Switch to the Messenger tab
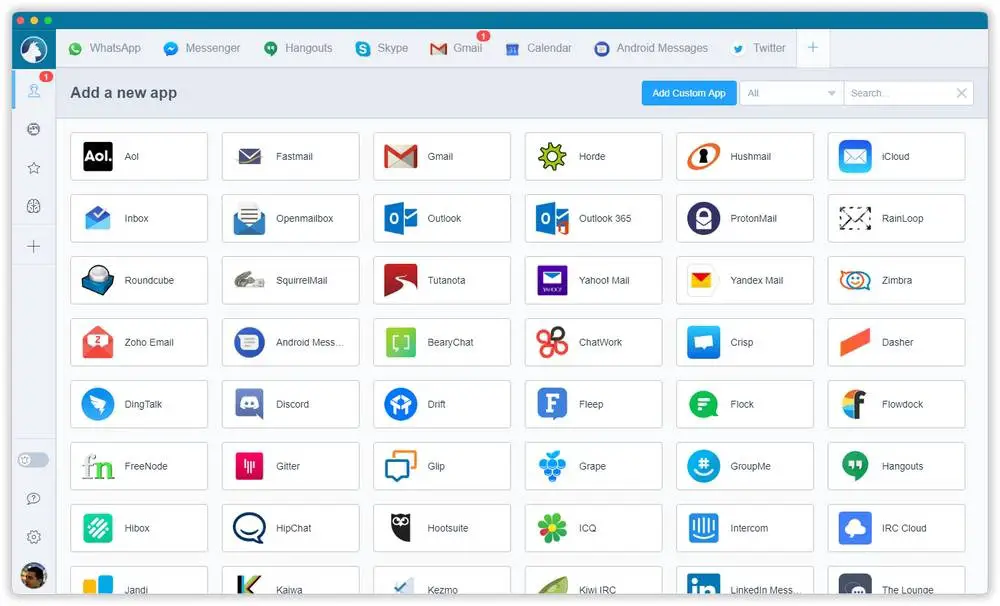 [x=202, y=48]
